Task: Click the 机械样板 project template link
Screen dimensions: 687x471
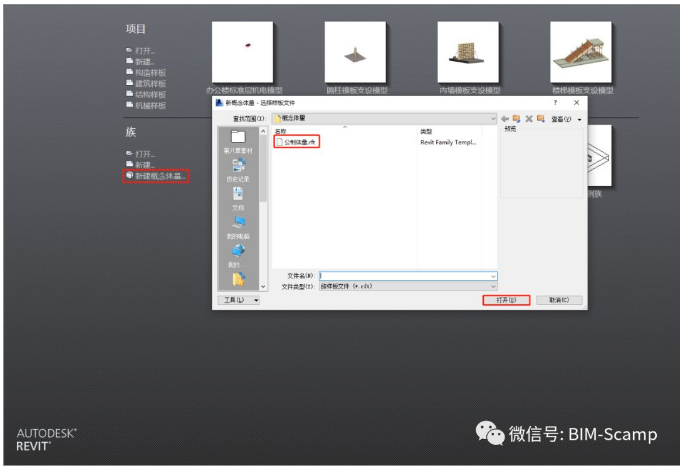Action: click(150, 106)
